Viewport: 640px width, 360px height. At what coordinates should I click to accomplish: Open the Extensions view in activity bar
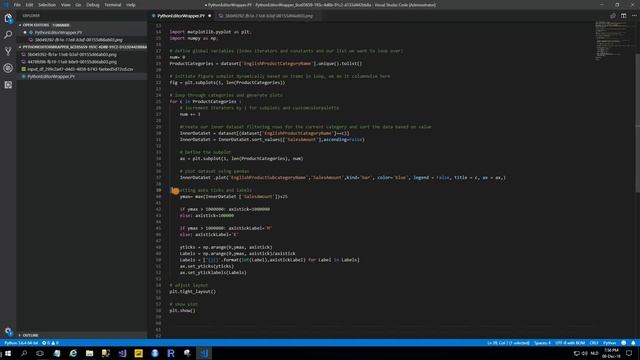click(x=8, y=84)
